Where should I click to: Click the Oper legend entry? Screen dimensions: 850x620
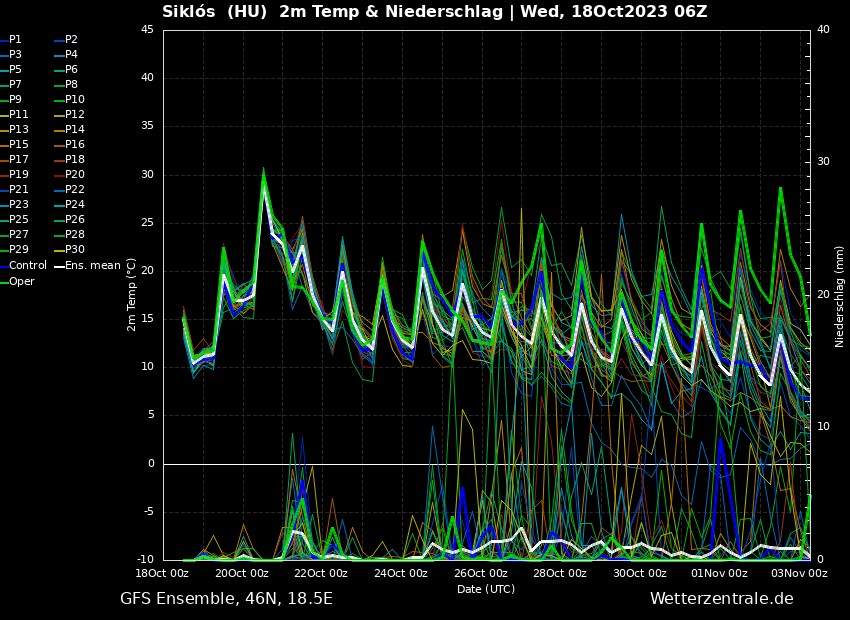click(x=22, y=282)
